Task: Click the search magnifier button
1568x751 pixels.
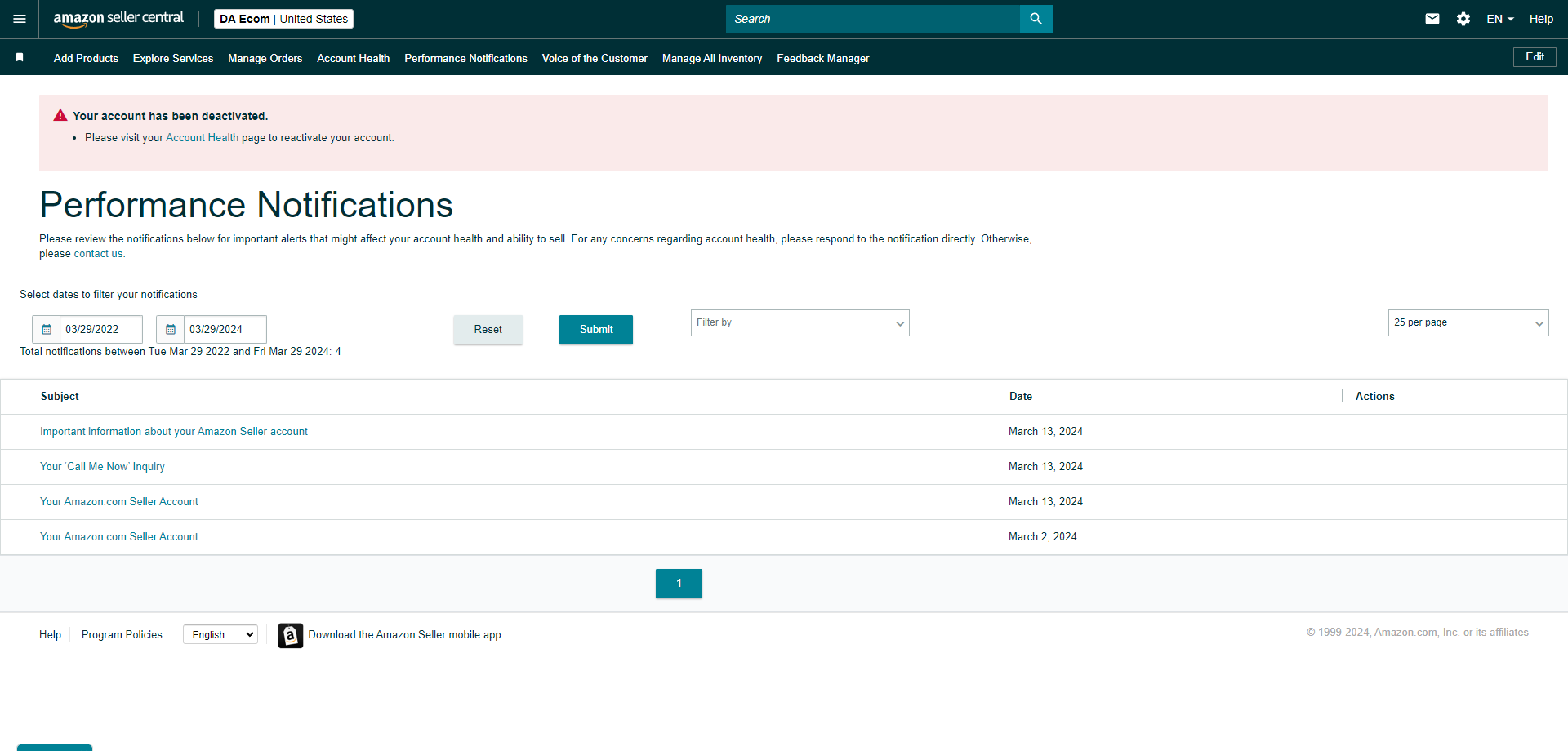Action: 1036,19
